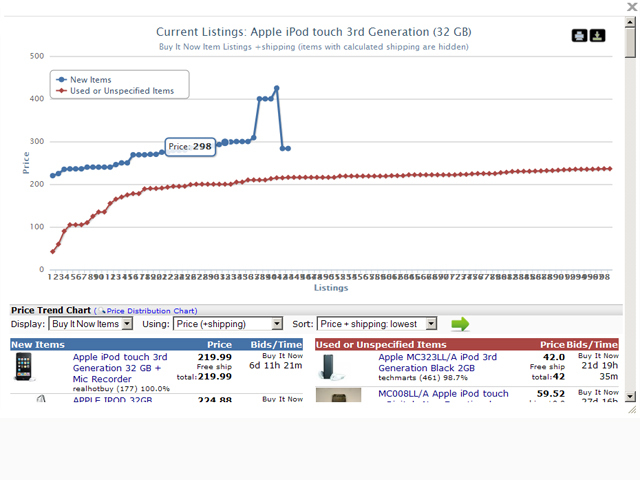640x480 pixels.
Task: Open the Price Distribution Chart link
Action: click(151, 311)
